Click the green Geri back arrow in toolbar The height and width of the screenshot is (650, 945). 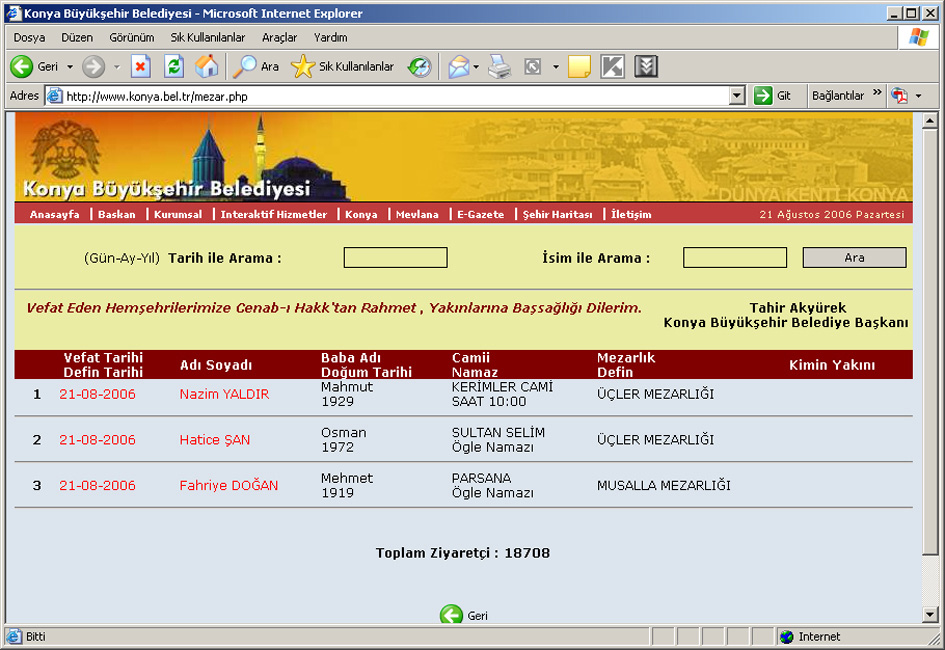pos(22,66)
